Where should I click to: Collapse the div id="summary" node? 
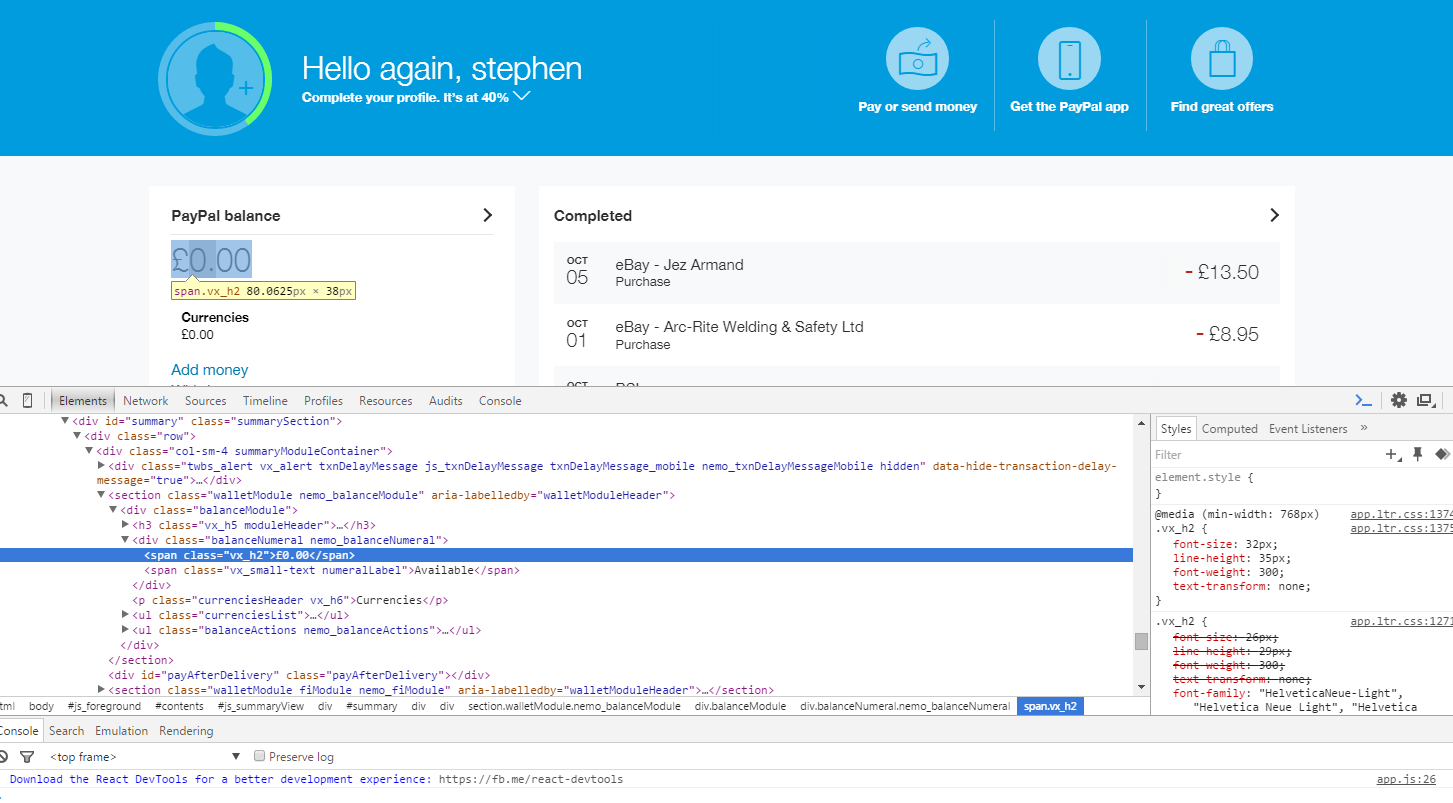coord(66,421)
